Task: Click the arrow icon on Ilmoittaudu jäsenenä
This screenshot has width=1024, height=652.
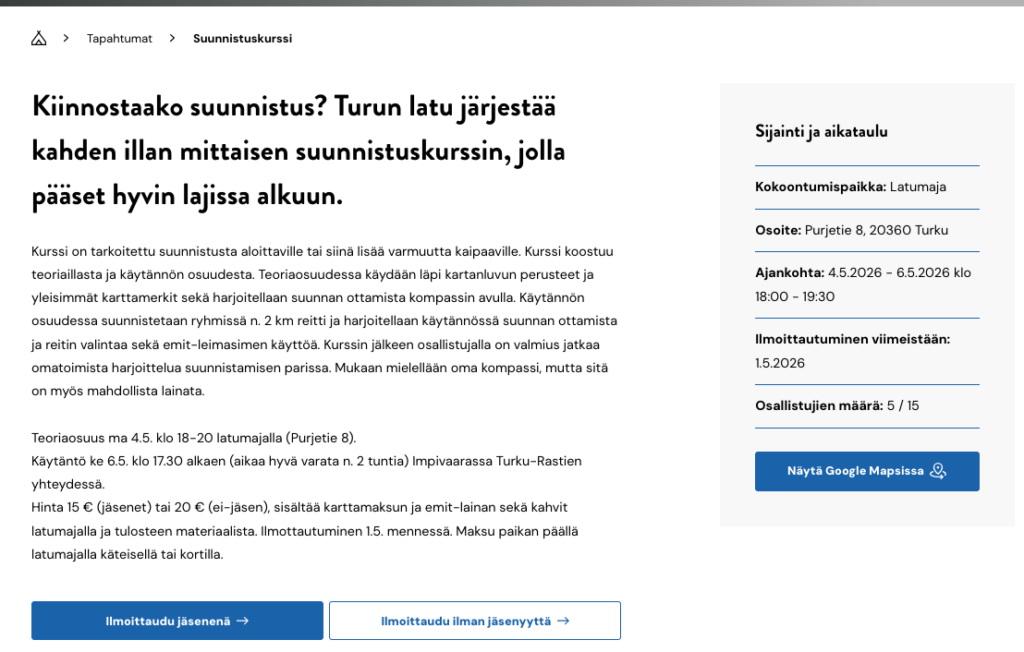Action: point(242,621)
